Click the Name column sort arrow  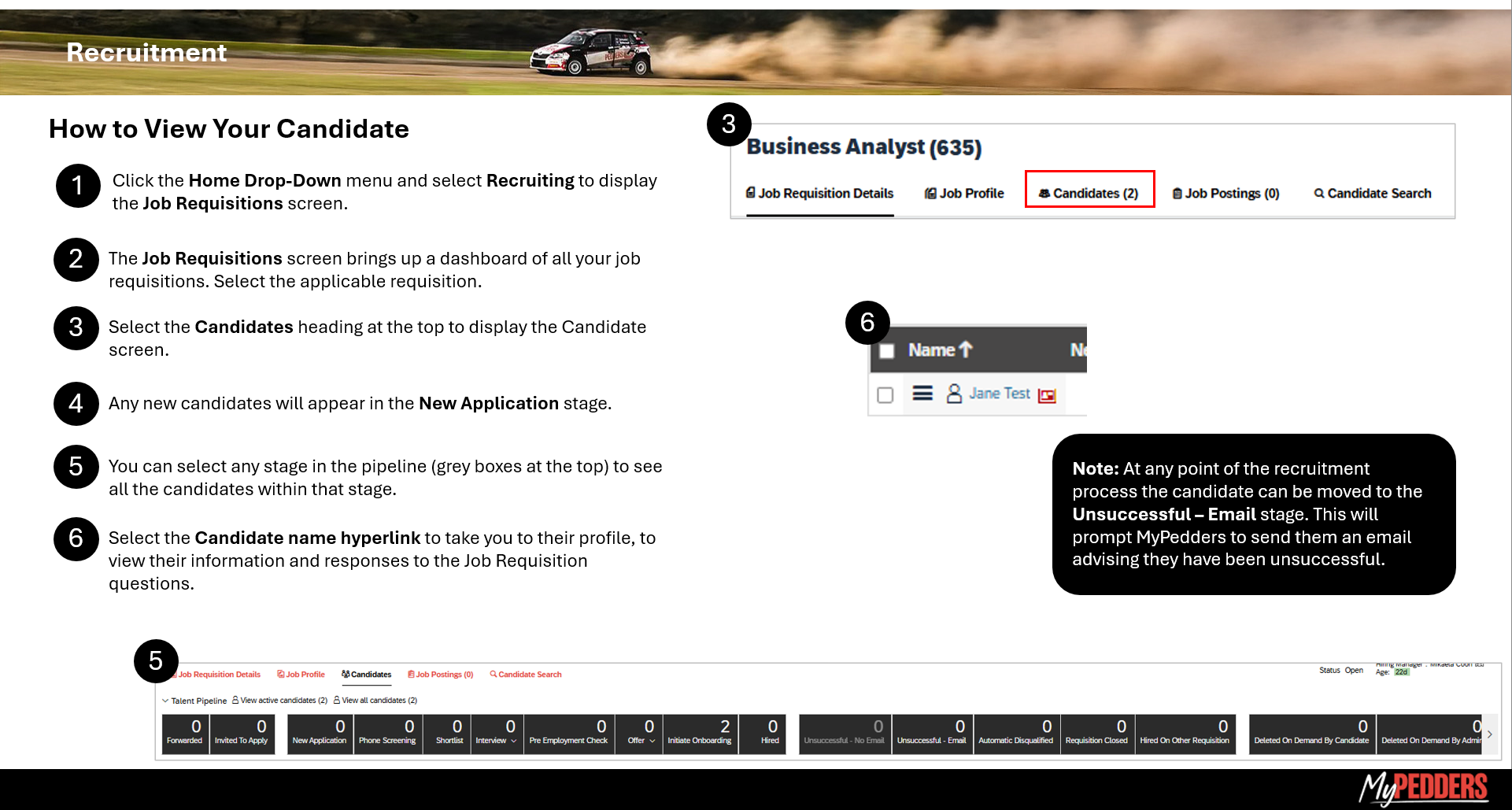click(966, 350)
